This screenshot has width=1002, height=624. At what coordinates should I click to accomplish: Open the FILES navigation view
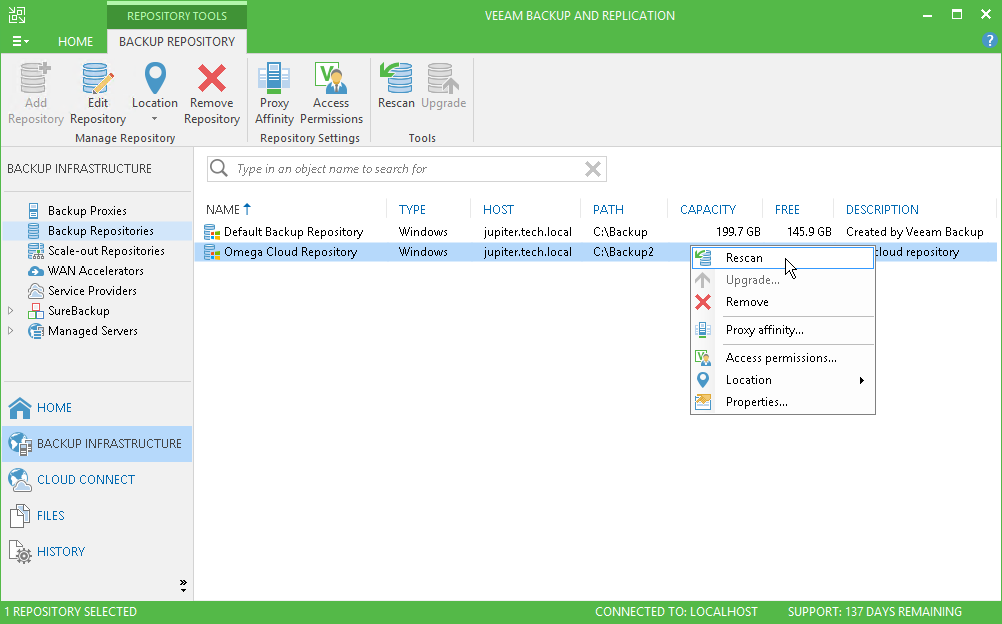(x=97, y=515)
